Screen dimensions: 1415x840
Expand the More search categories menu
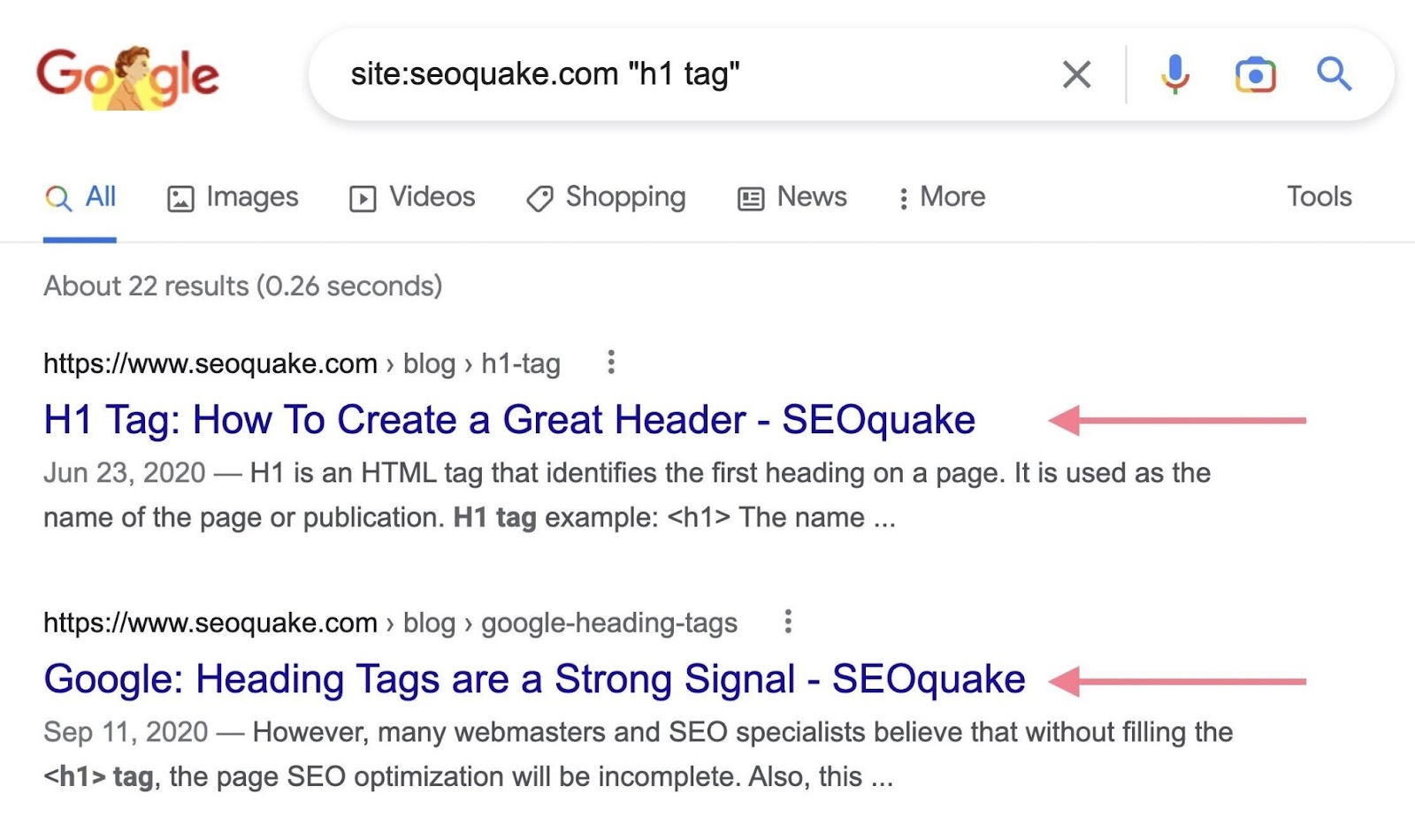pos(941,197)
